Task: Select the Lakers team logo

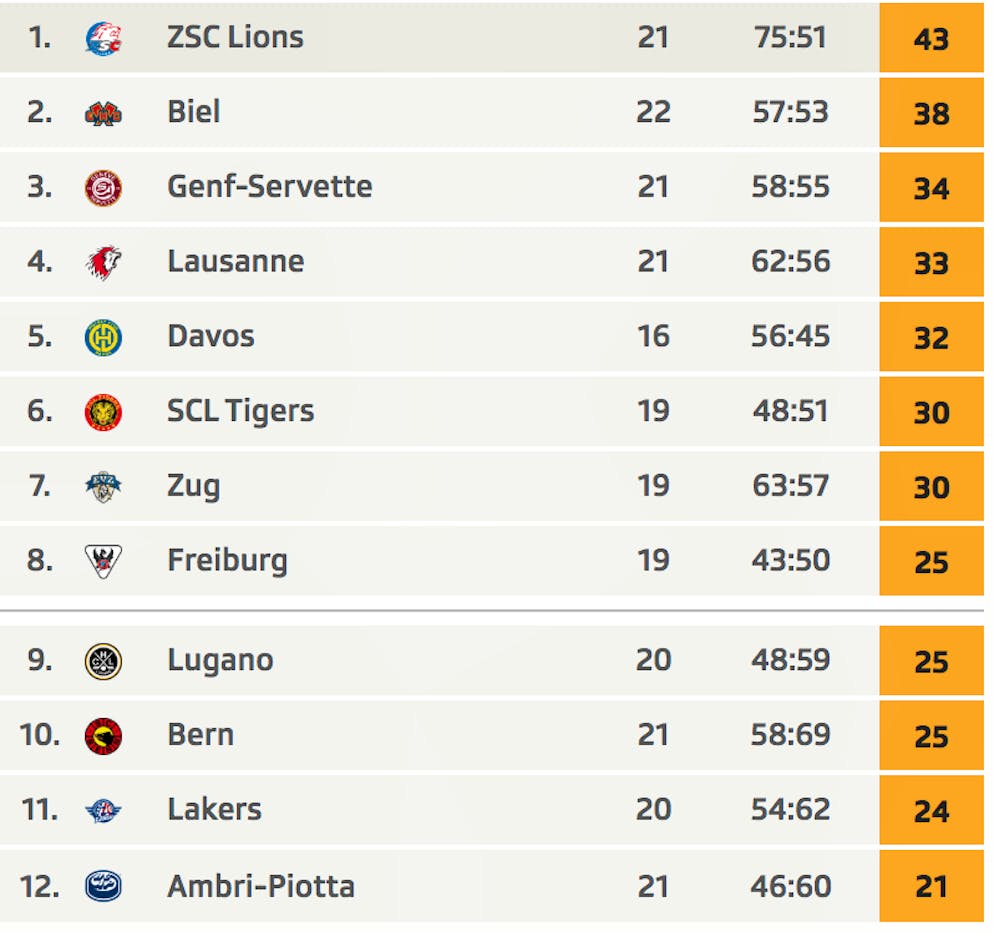Action: coord(103,811)
